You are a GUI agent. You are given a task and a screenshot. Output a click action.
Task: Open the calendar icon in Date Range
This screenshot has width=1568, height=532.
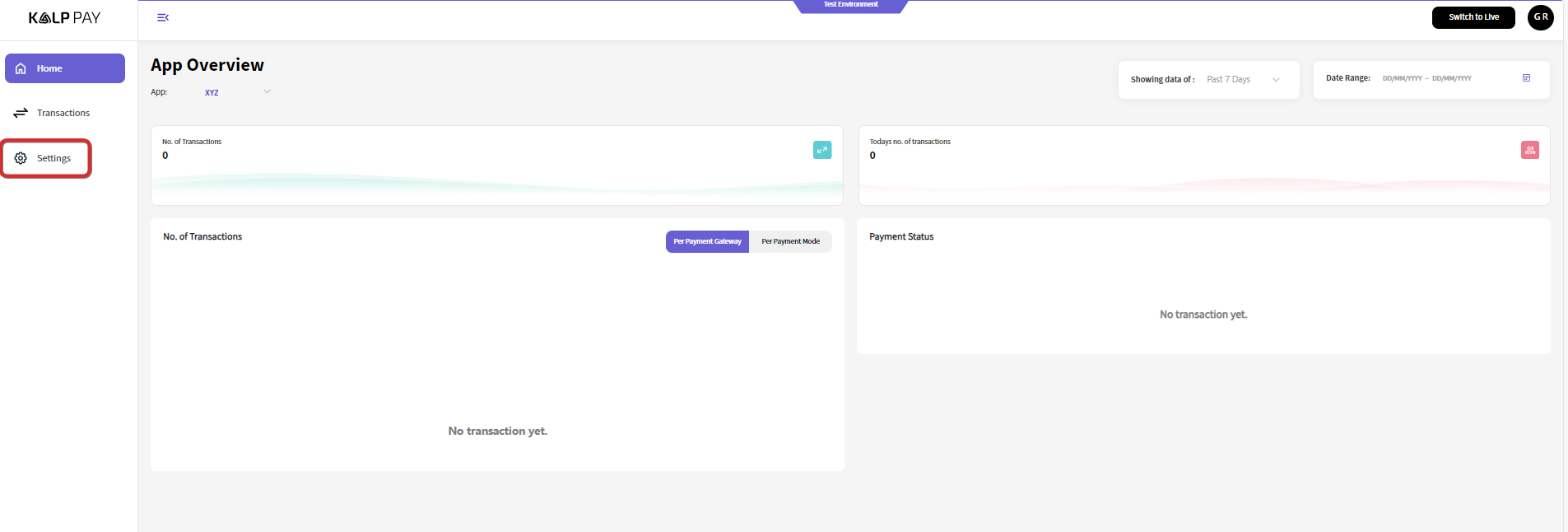pyautogui.click(x=1526, y=78)
